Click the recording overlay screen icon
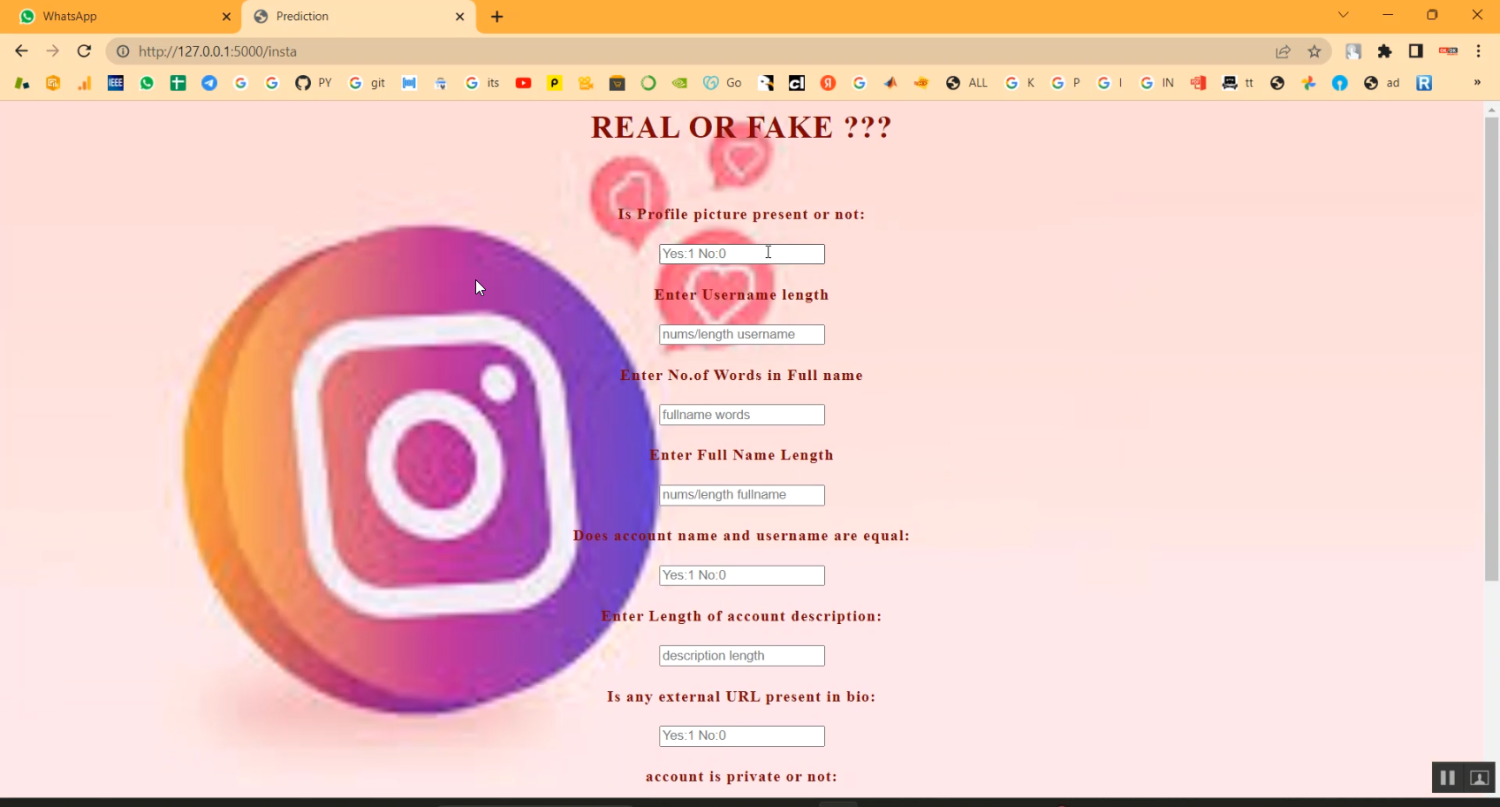This screenshot has height=807, width=1500. pos(1479,778)
